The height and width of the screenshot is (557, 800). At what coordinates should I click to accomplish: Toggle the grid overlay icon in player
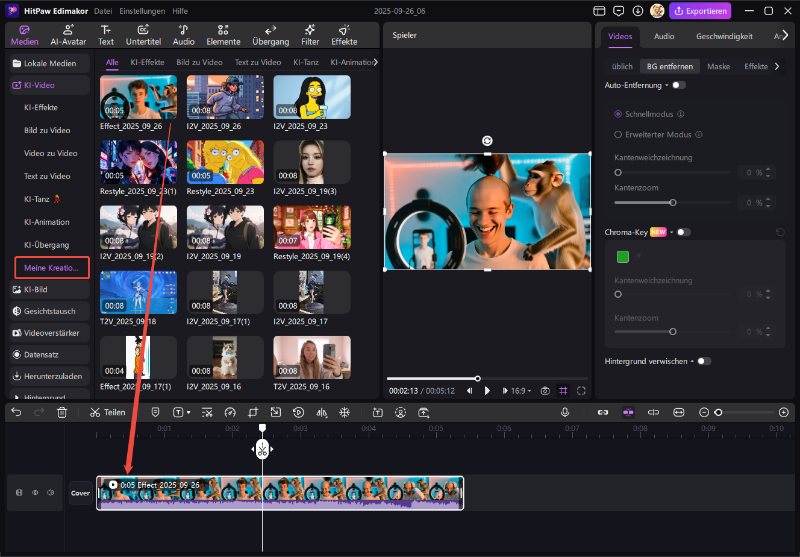pyautogui.click(x=563, y=391)
